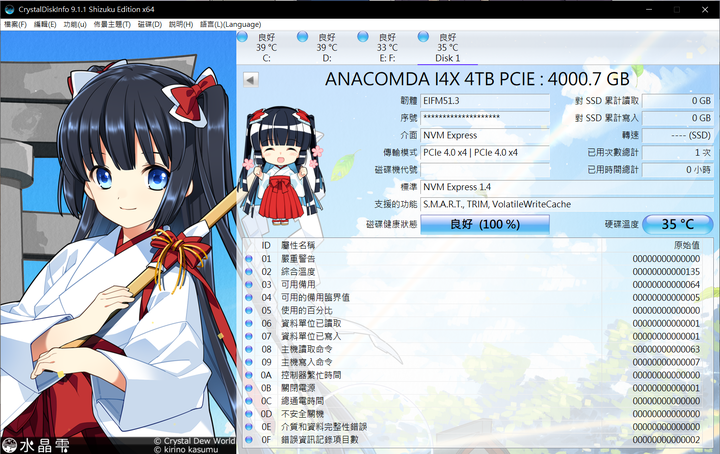Click the status orb for drive C:
Screen dimensions: 720x454
coord(242,37)
